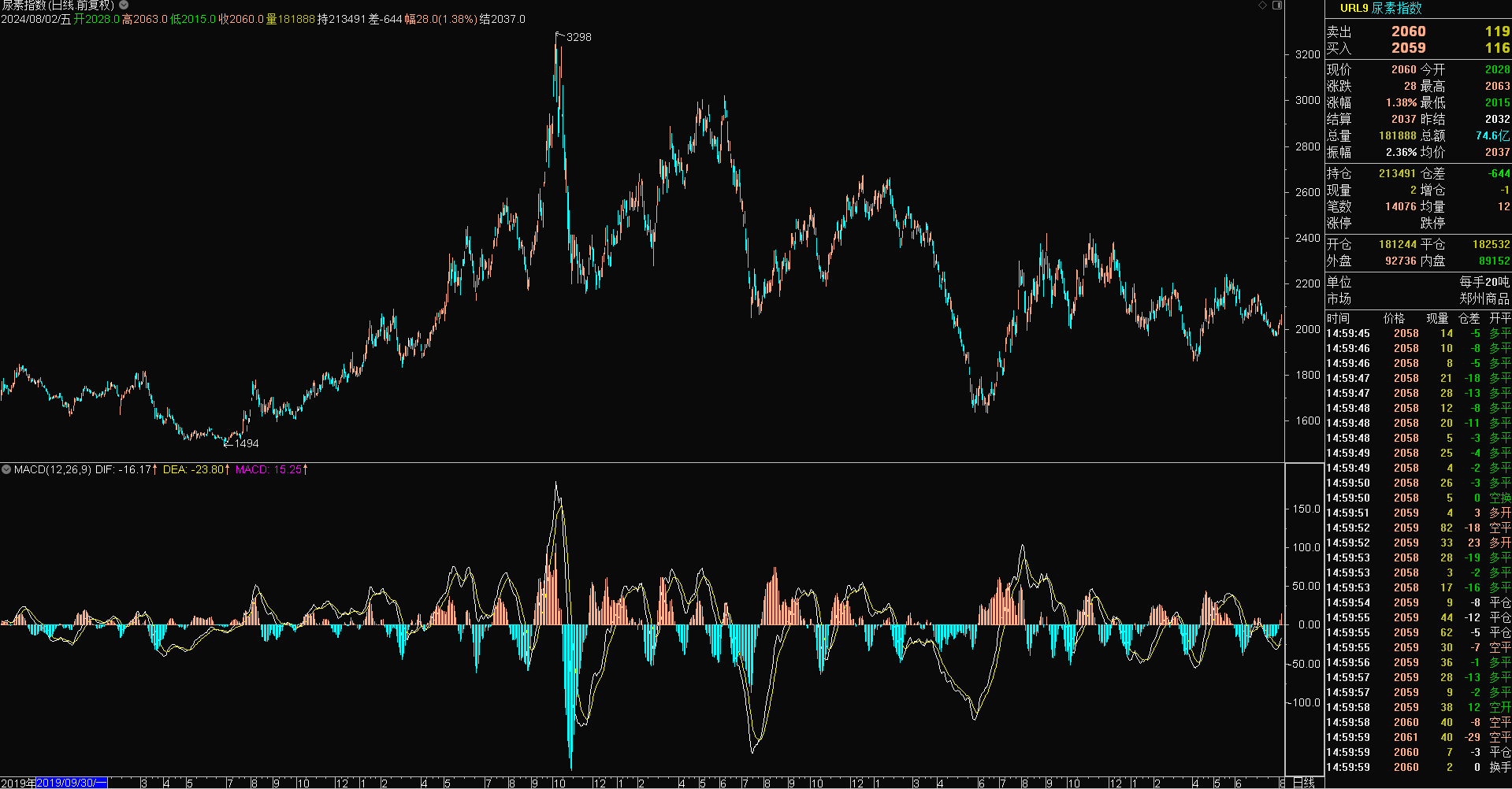
Task: Click the 买入 volume 116
Action: click(1497, 48)
